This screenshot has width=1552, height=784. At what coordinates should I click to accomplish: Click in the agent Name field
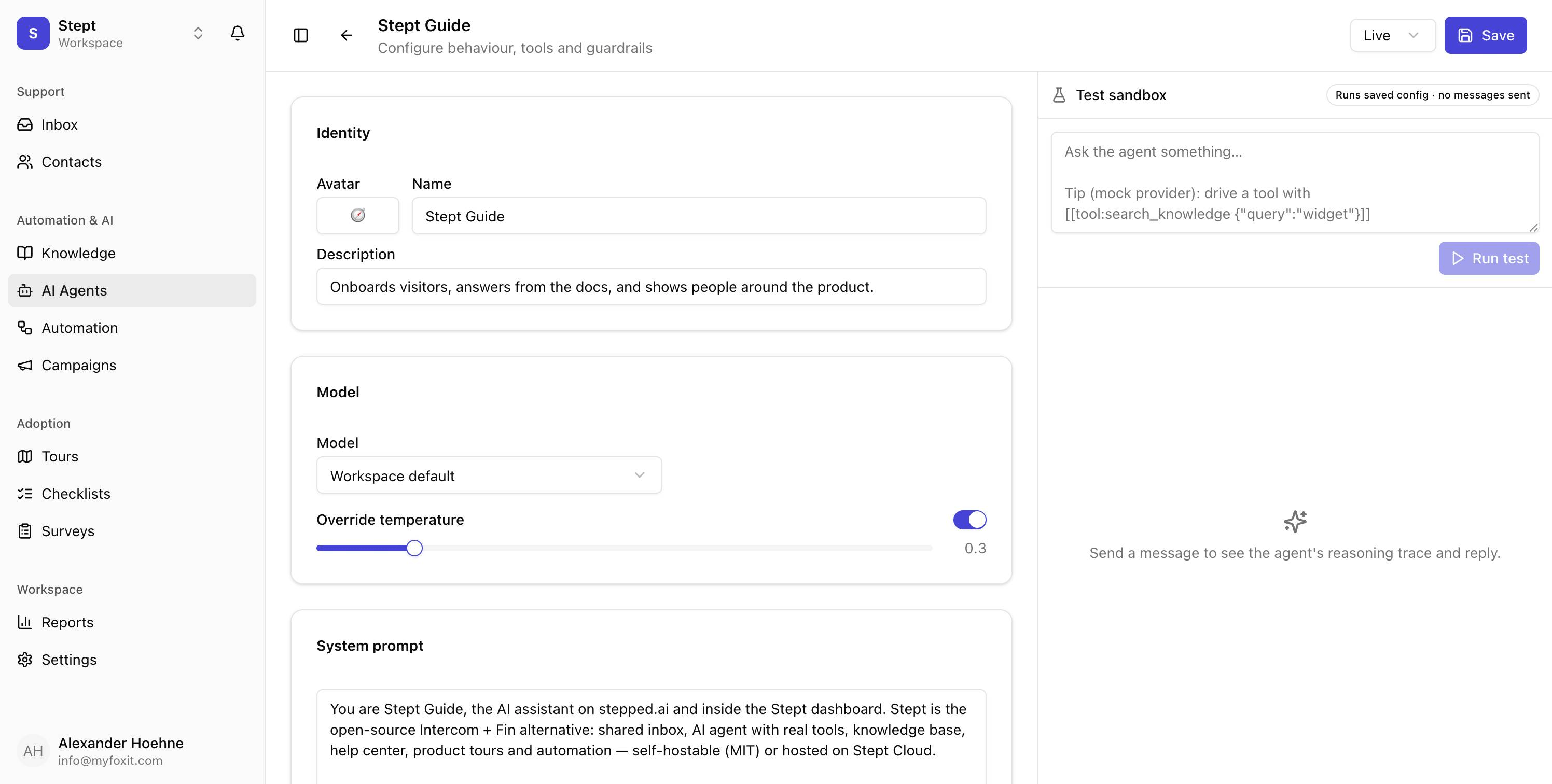[x=699, y=216]
